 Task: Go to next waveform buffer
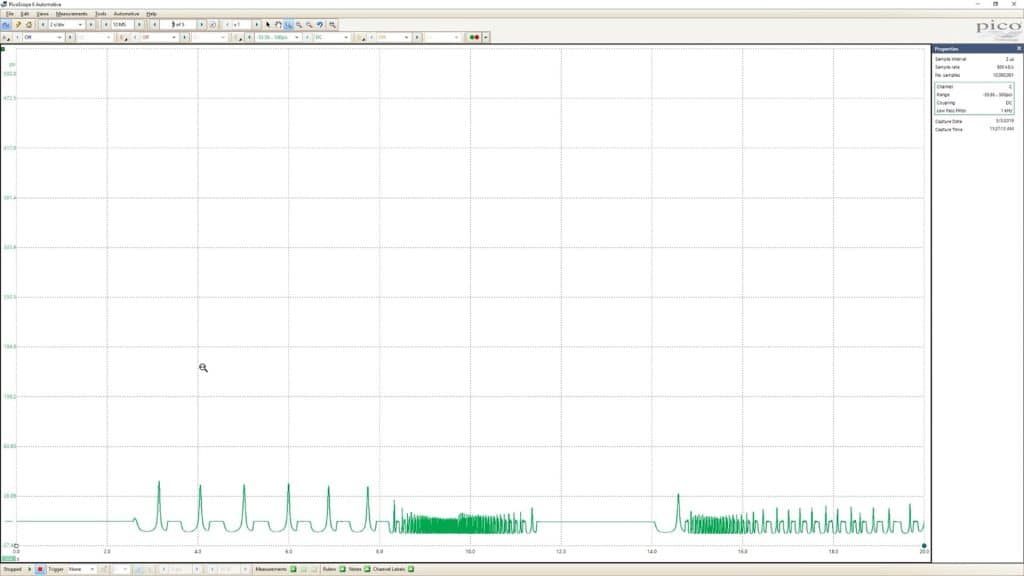(x=201, y=25)
